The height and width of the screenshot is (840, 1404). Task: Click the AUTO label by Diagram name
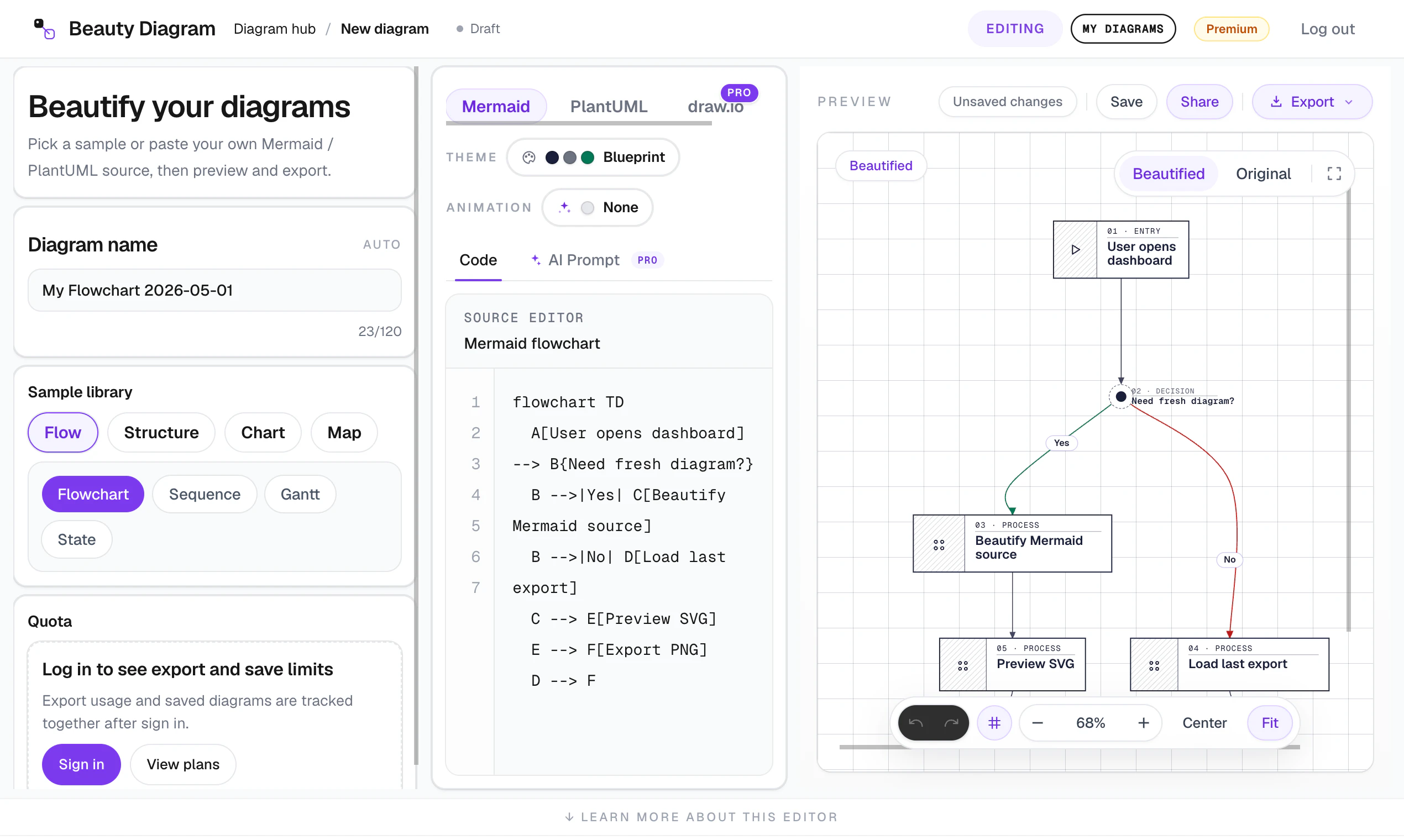381,244
